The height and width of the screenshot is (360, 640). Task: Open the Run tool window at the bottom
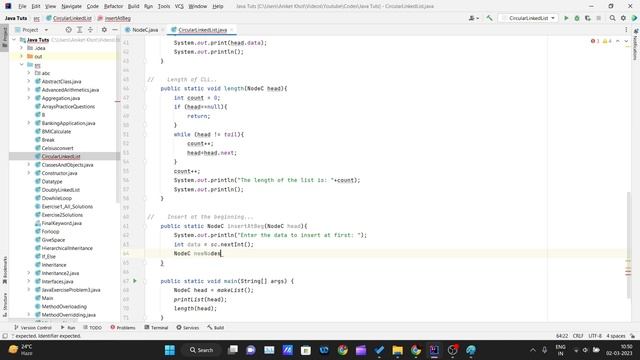point(68,327)
